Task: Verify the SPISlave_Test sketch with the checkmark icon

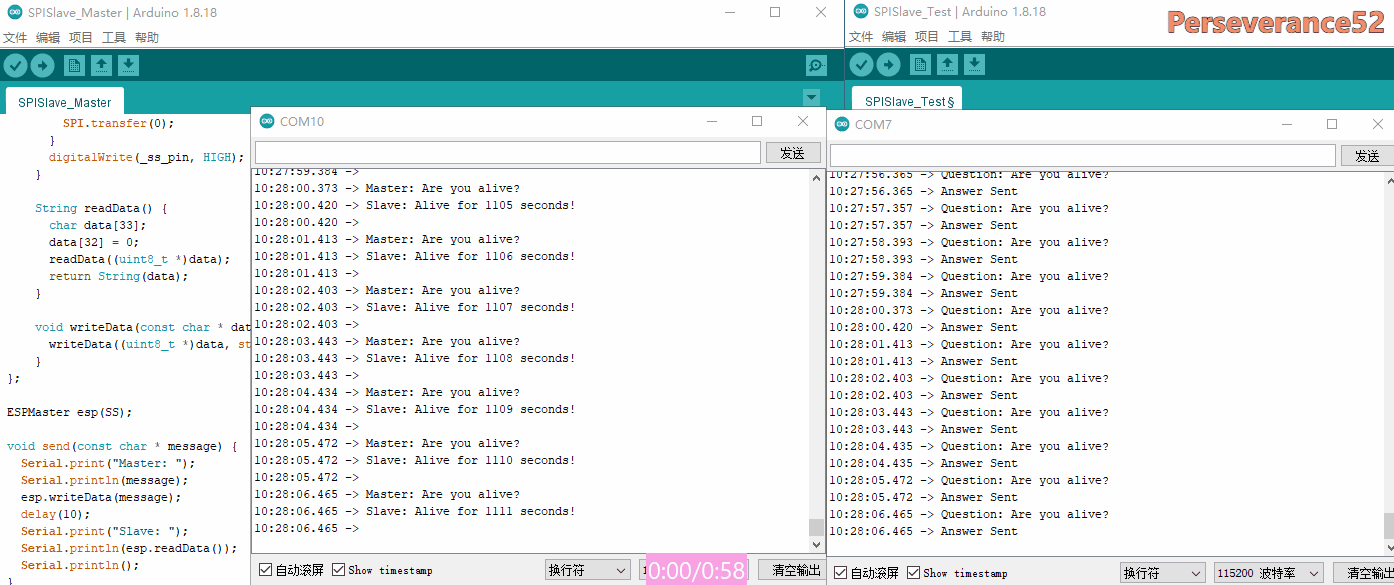Action: 860,64
